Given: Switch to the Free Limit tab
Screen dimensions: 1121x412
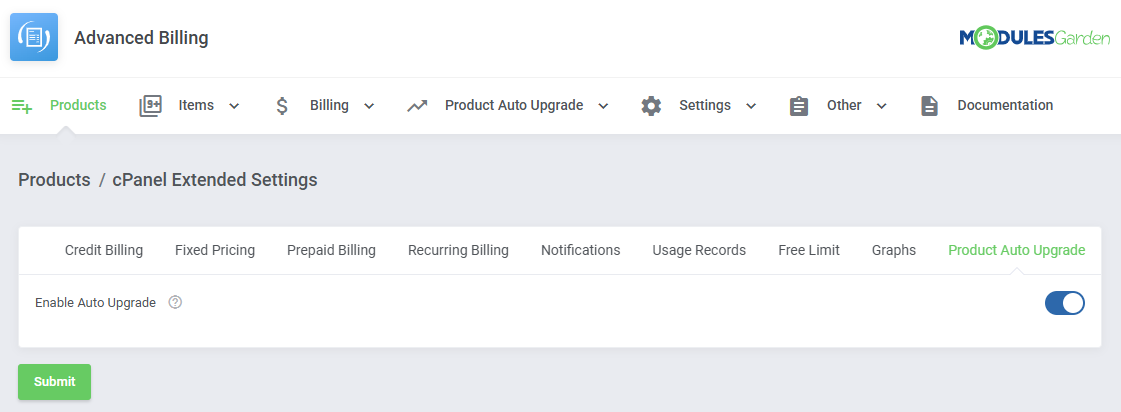Looking at the screenshot, I should click(809, 250).
